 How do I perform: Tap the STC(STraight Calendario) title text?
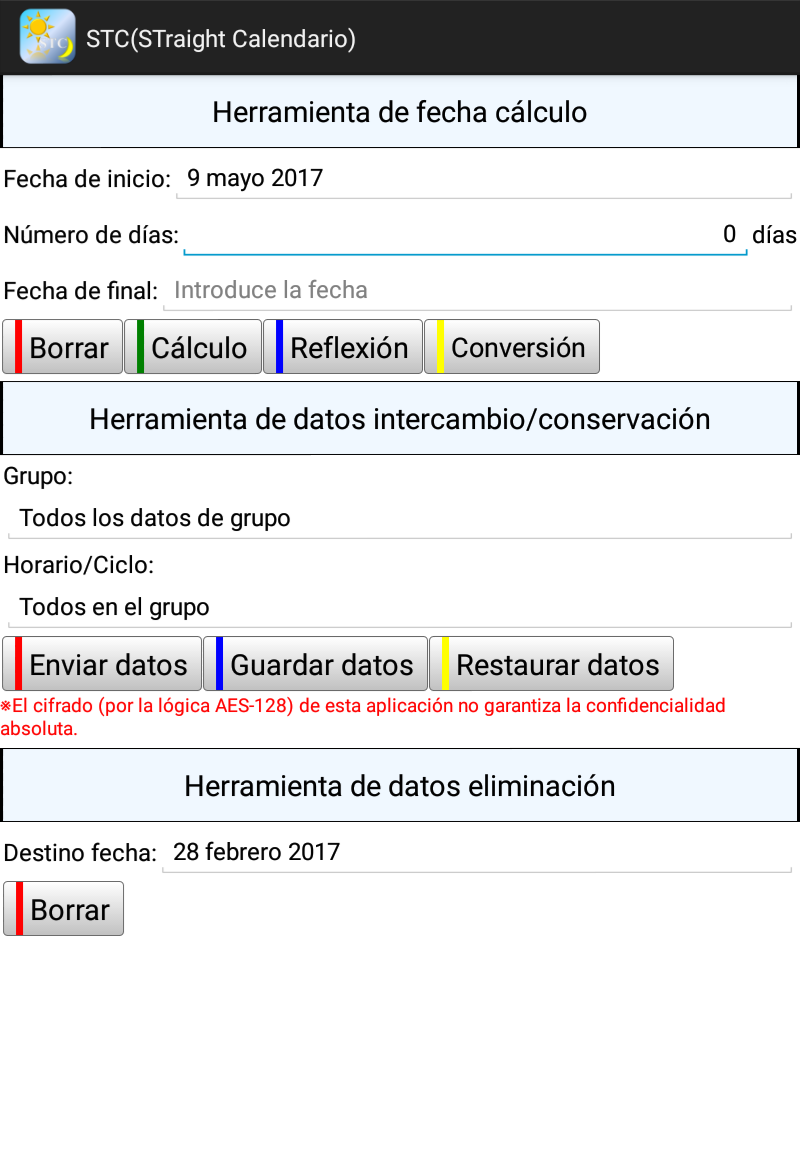[221, 39]
